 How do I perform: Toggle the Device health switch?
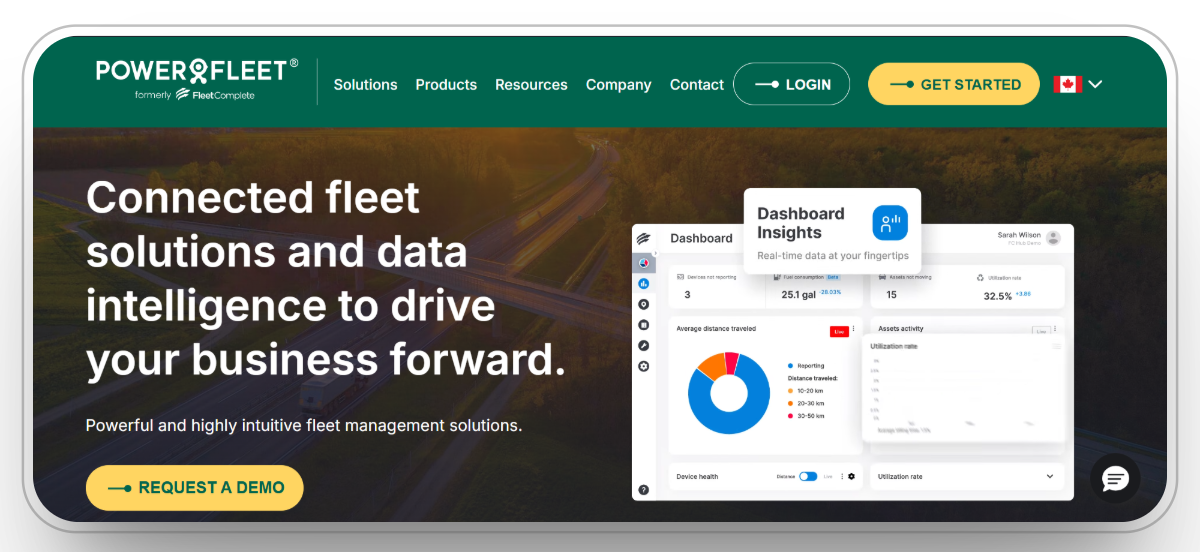pyautogui.click(x=808, y=477)
